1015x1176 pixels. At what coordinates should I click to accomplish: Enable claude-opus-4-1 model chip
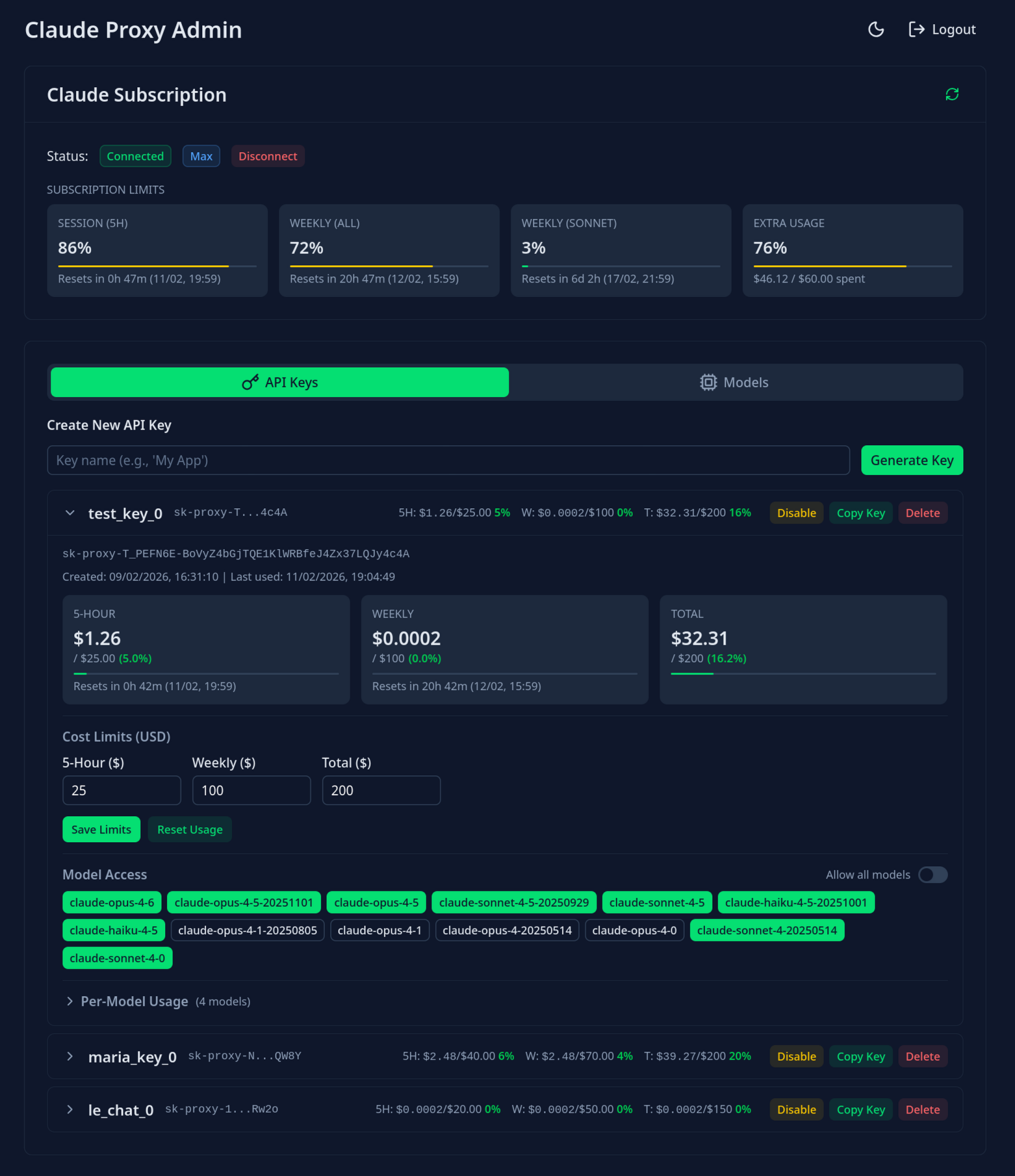click(380, 930)
